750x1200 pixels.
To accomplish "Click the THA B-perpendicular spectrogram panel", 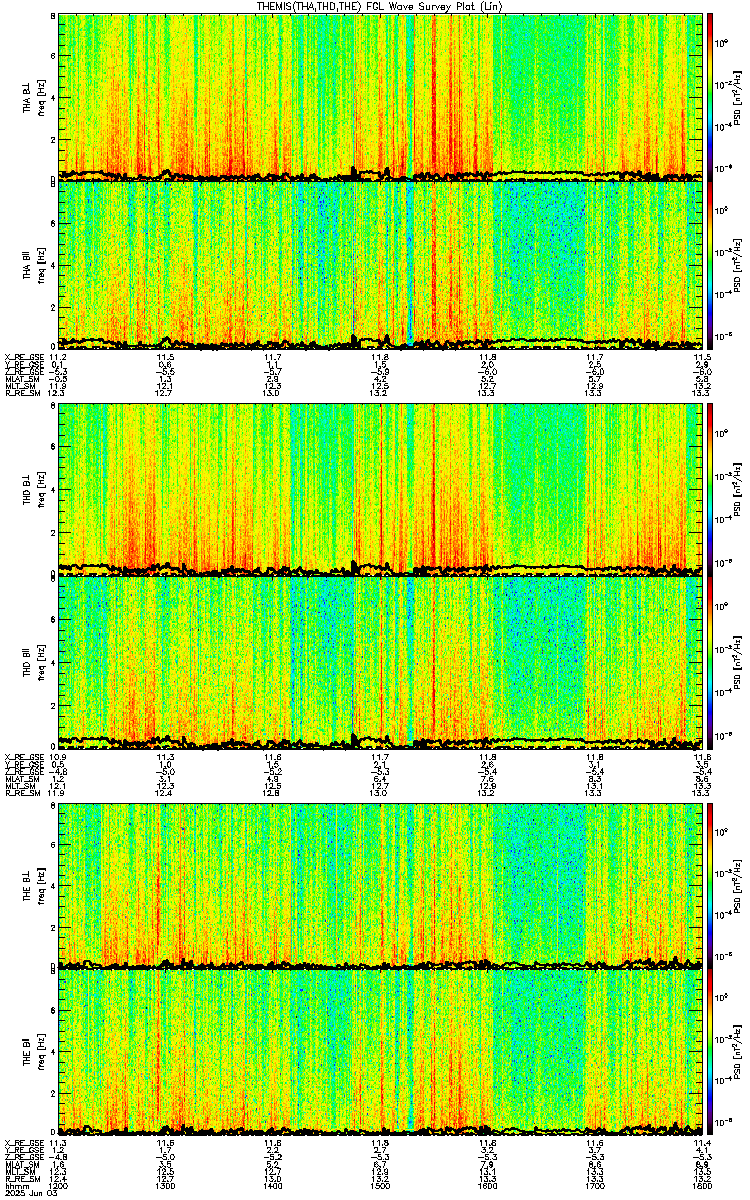I will click(x=380, y=97).
